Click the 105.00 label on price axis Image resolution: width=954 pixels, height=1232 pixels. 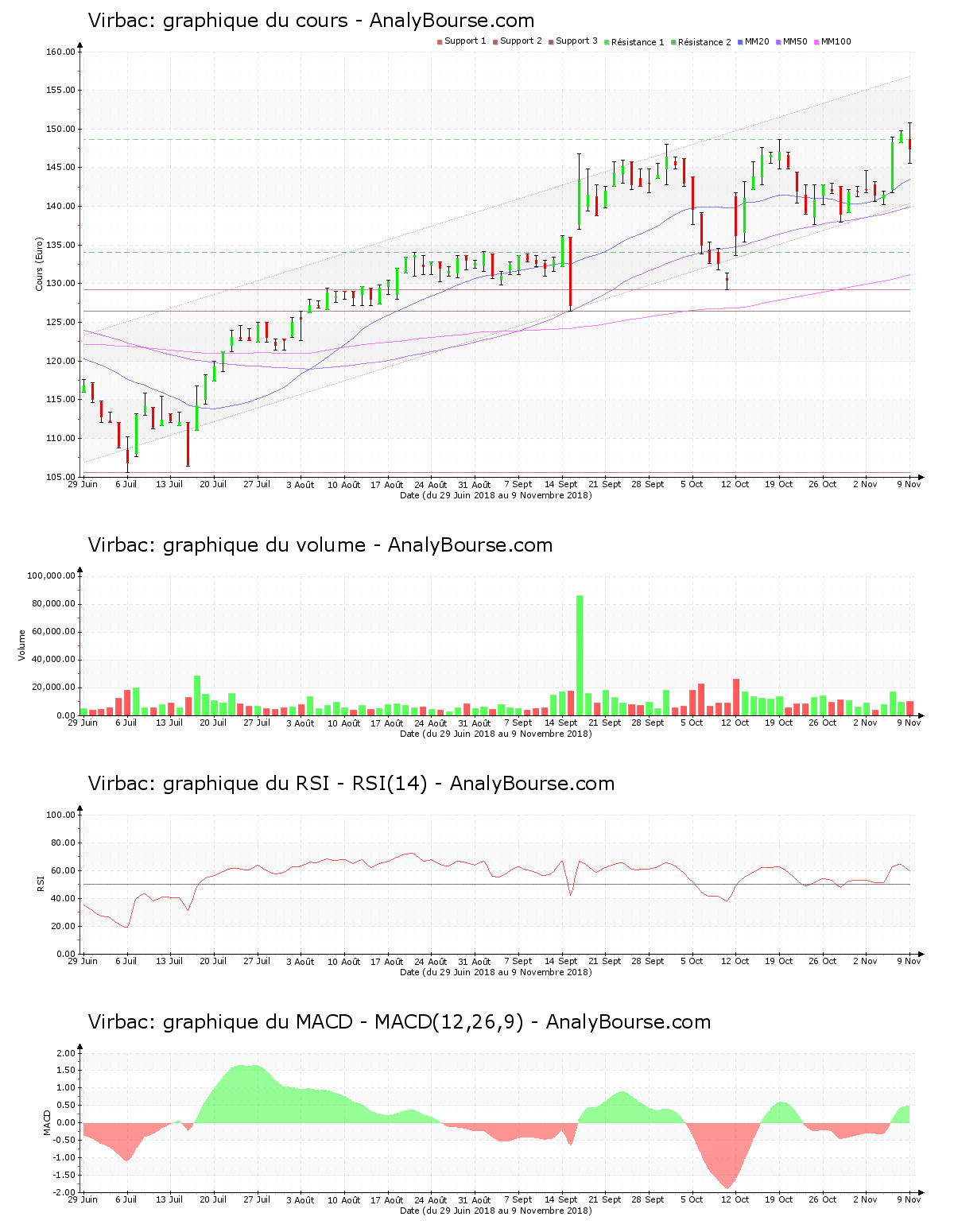pos(60,477)
